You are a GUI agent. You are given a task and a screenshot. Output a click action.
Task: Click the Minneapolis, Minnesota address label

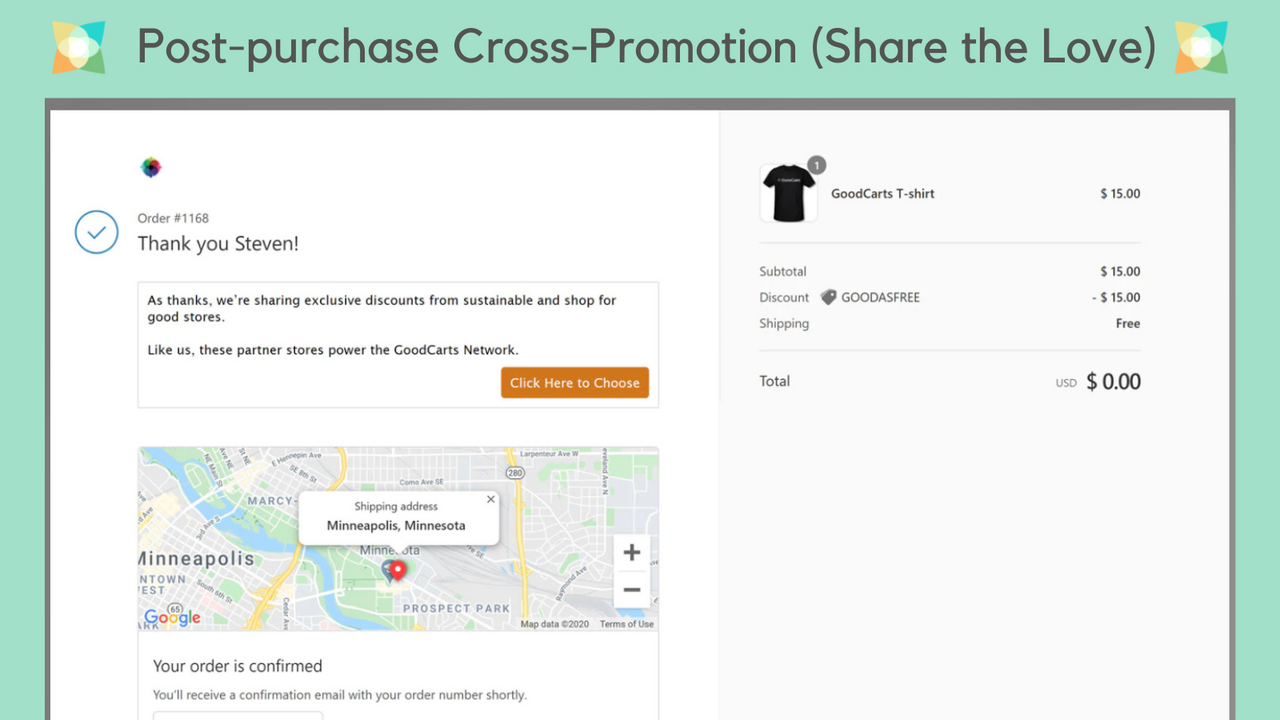click(395, 525)
